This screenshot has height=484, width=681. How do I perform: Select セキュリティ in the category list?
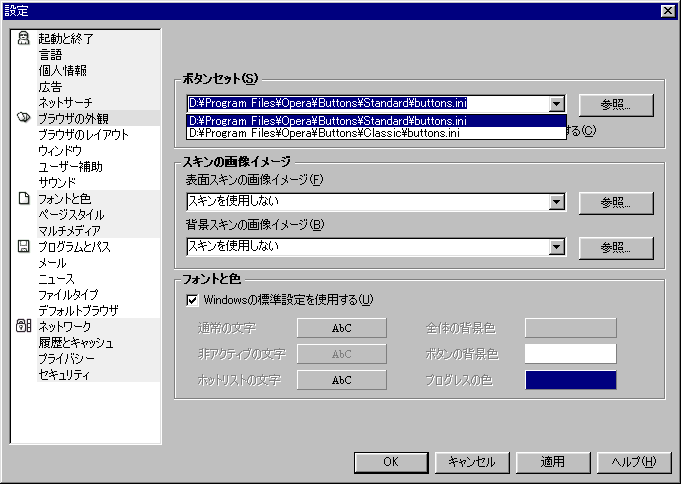point(64,375)
